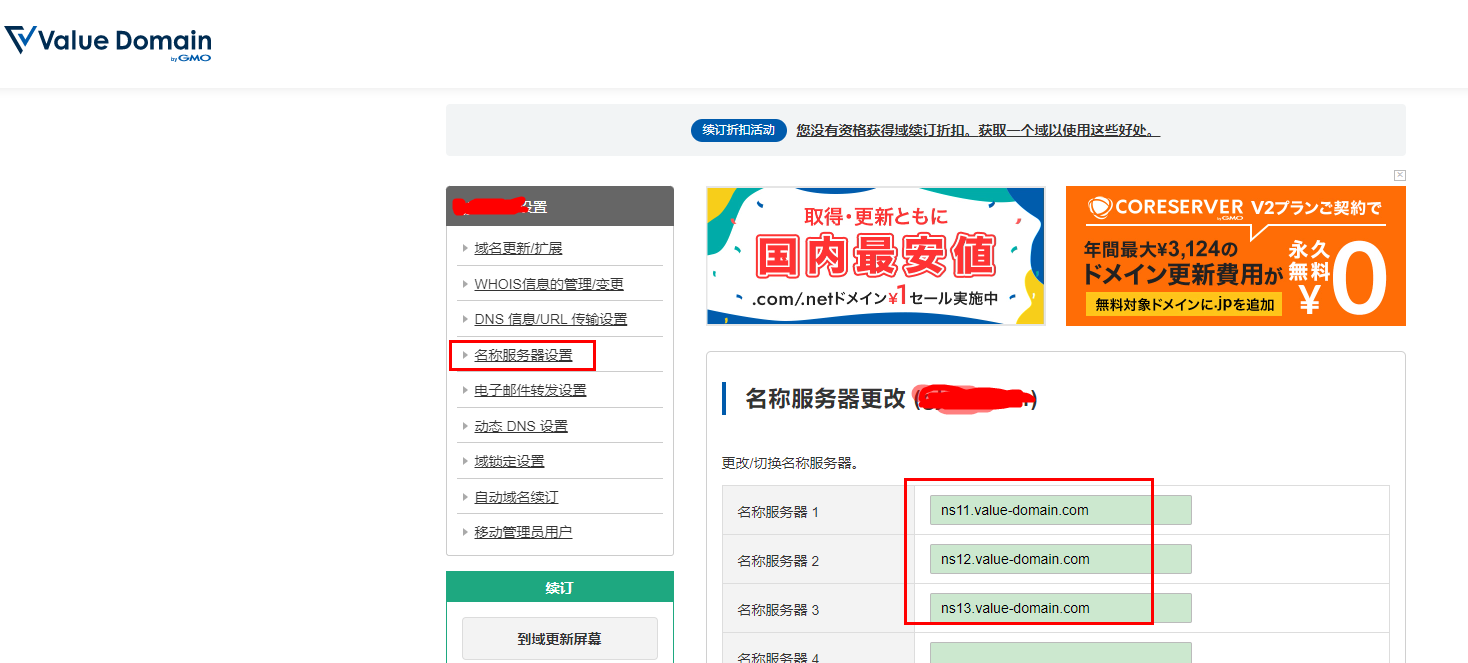Close the ad via AdChoices icon
Screen dimensions: 1468x663
click(x=1400, y=175)
